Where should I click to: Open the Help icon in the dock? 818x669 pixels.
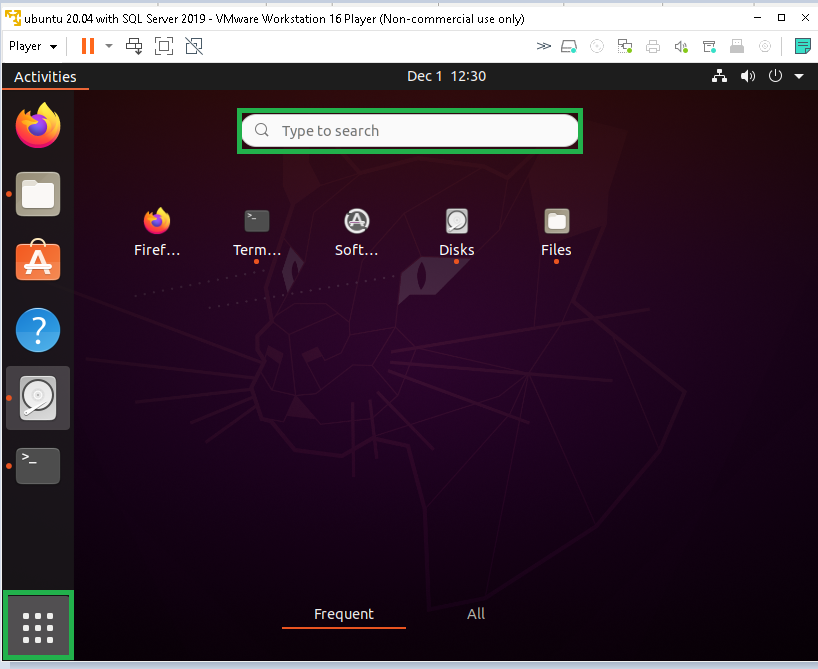pyautogui.click(x=38, y=330)
